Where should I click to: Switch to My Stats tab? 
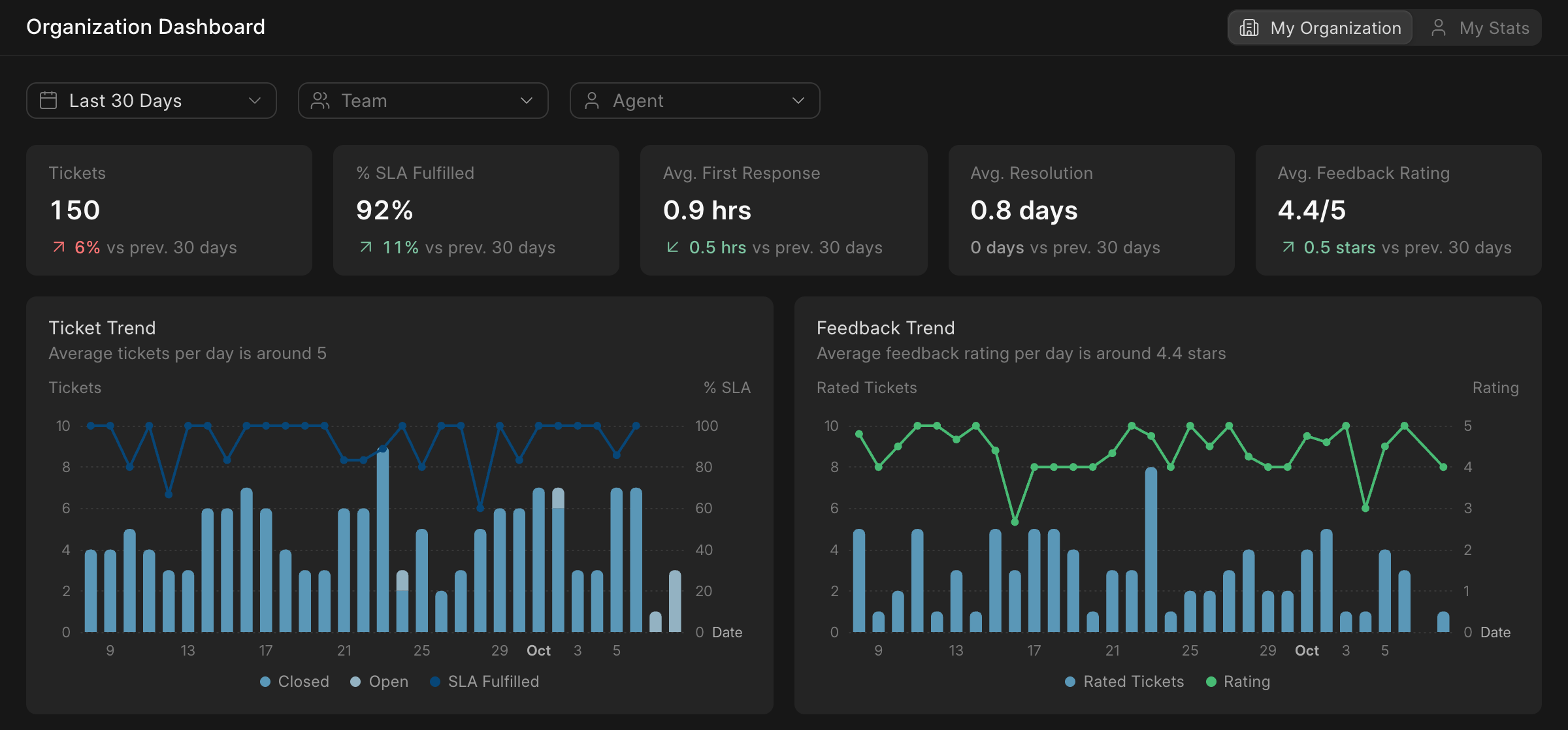tap(1479, 28)
